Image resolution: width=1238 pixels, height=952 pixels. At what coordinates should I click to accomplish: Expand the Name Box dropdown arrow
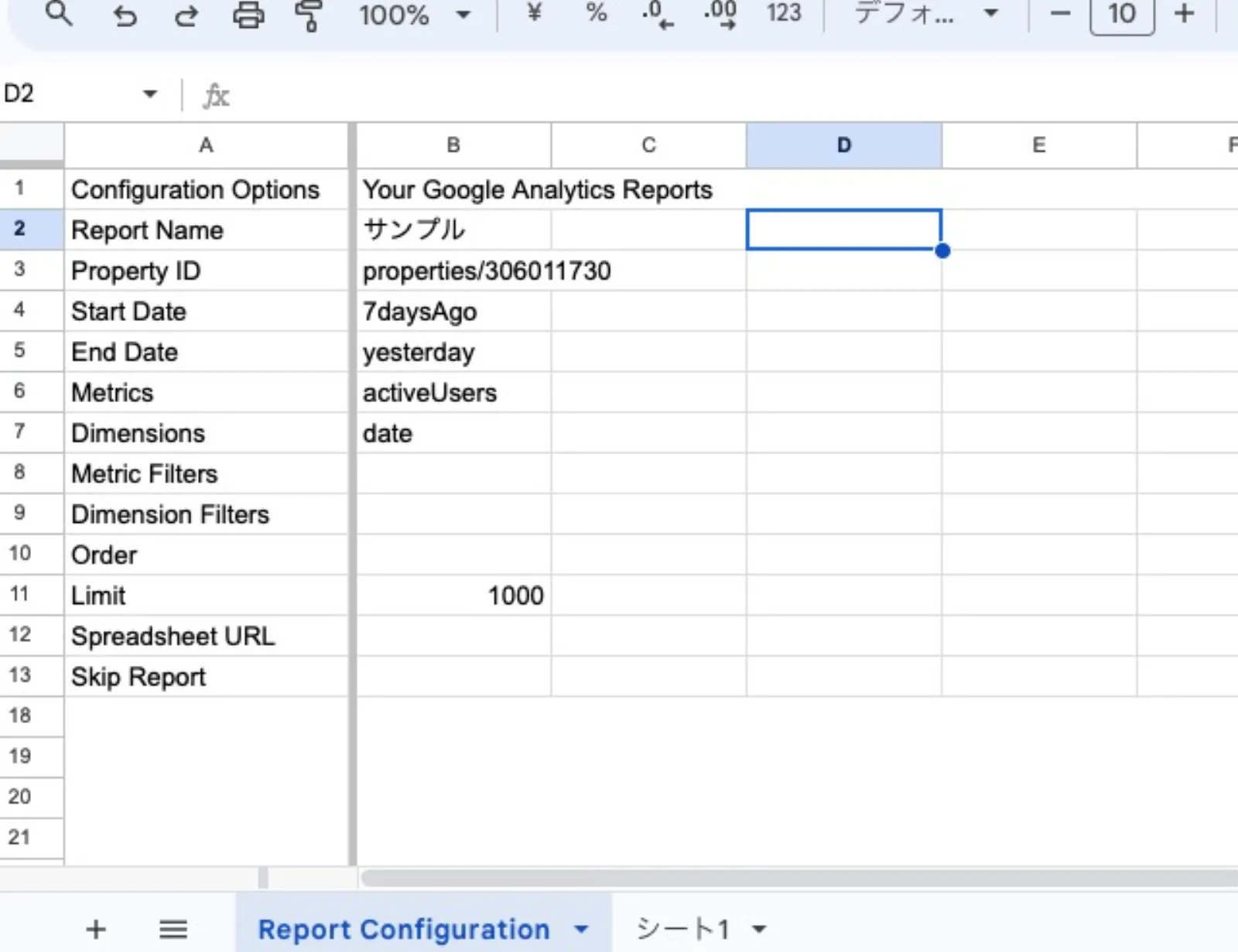tap(150, 94)
